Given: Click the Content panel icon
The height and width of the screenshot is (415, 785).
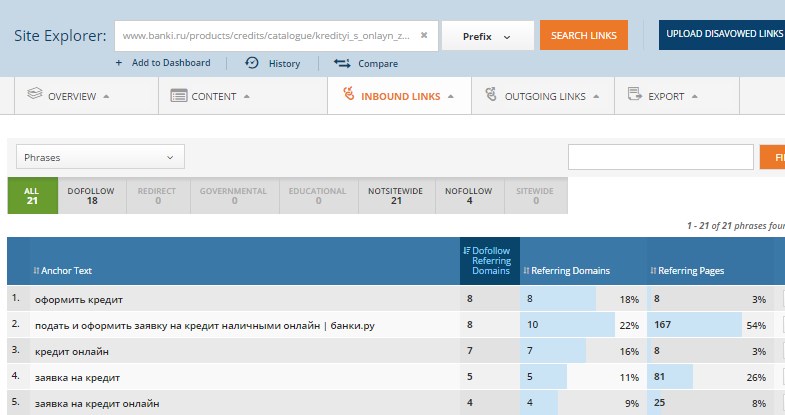Looking at the screenshot, I should pos(179,96).
